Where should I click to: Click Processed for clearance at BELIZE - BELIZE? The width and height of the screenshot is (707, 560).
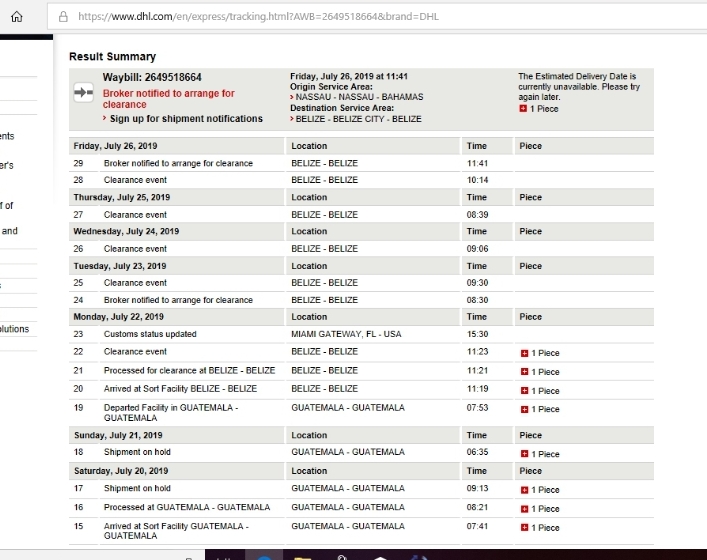[x=189, y=371]
